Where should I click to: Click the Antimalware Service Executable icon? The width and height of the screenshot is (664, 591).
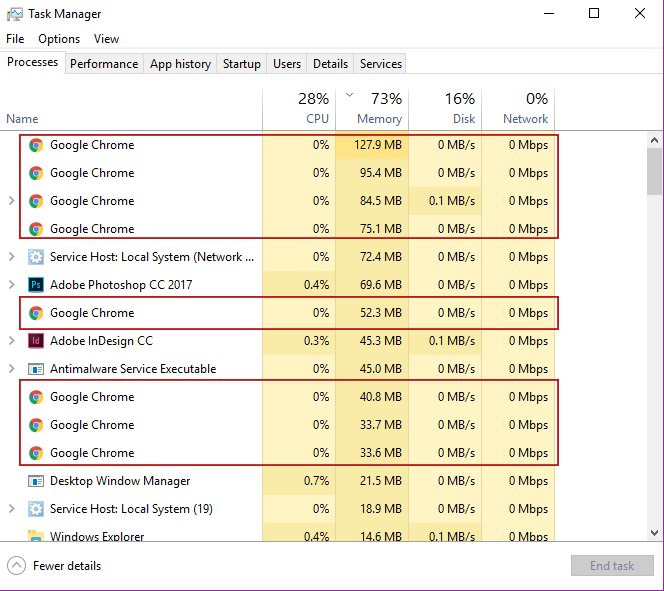(x=36, y=369)
